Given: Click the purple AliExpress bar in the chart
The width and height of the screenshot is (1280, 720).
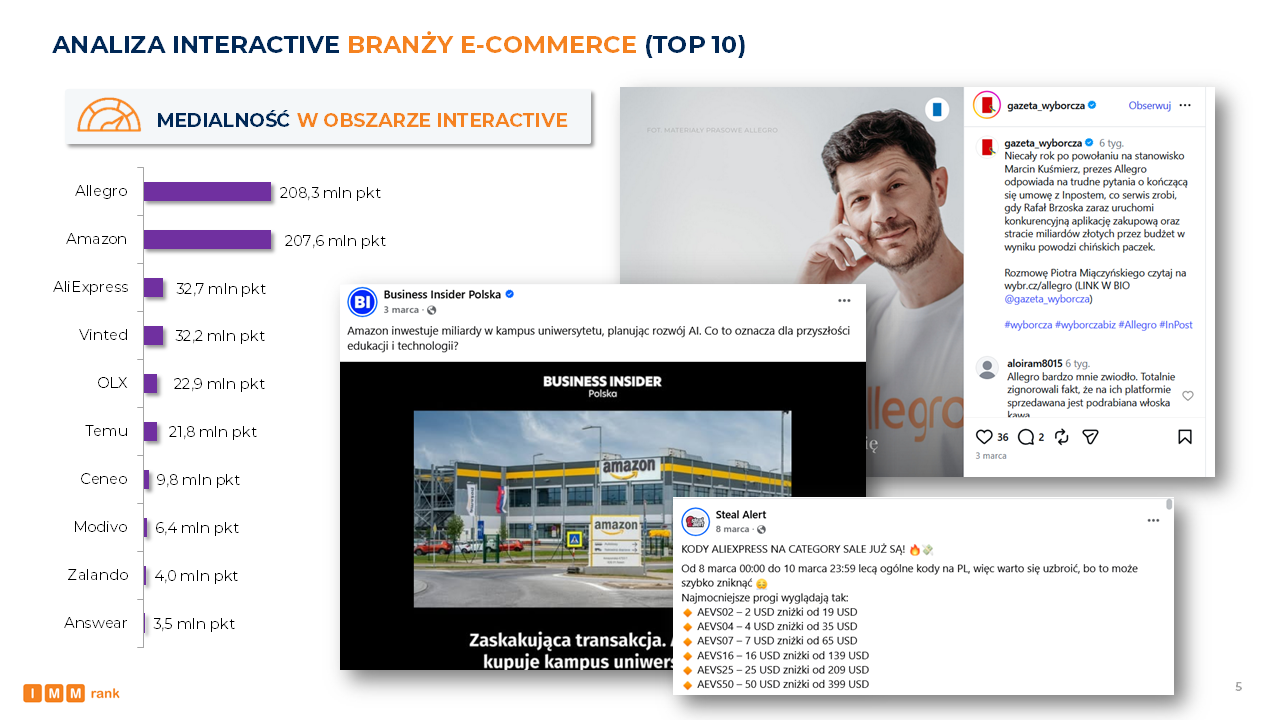Looking at the screenshot, I should [x=154, y=287].
